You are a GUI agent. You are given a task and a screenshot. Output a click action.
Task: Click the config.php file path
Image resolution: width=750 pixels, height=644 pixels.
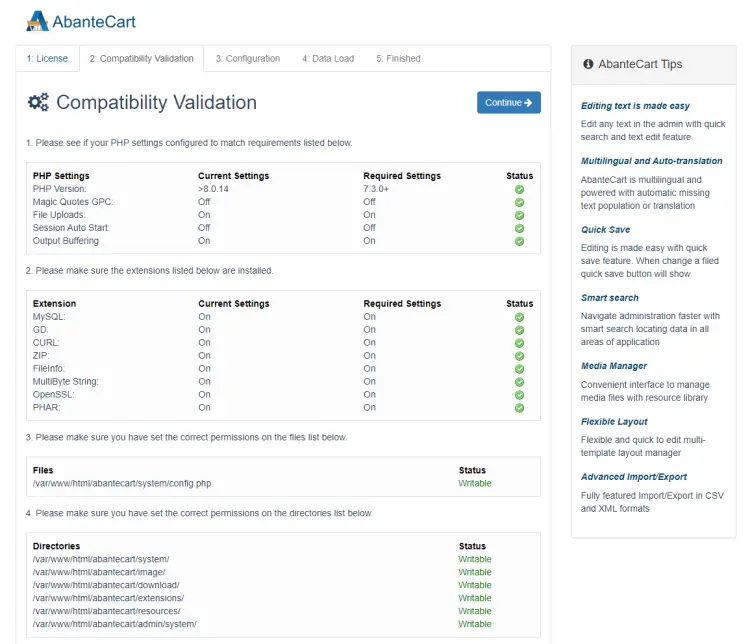(x=122, y=483)
